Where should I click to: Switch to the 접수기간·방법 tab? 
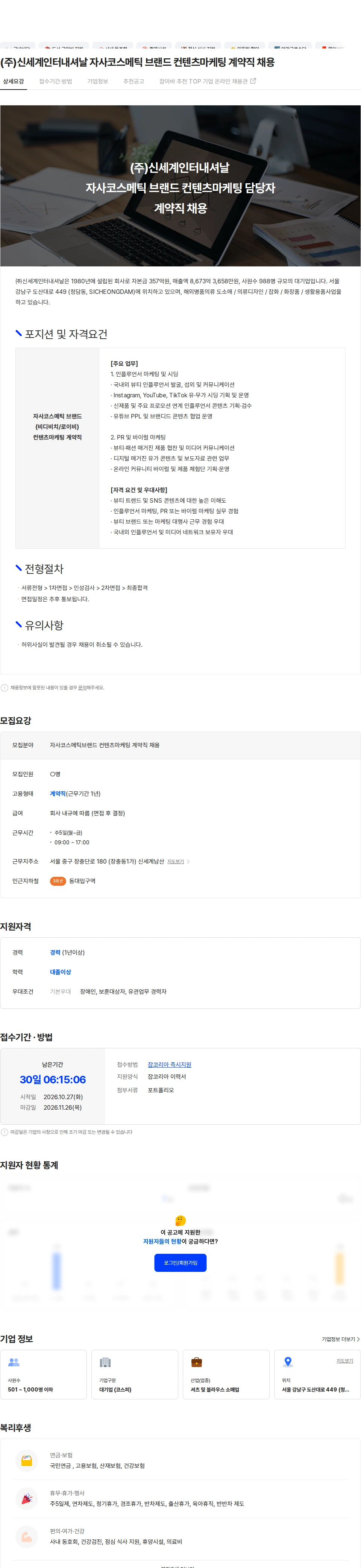click(55, 81)
